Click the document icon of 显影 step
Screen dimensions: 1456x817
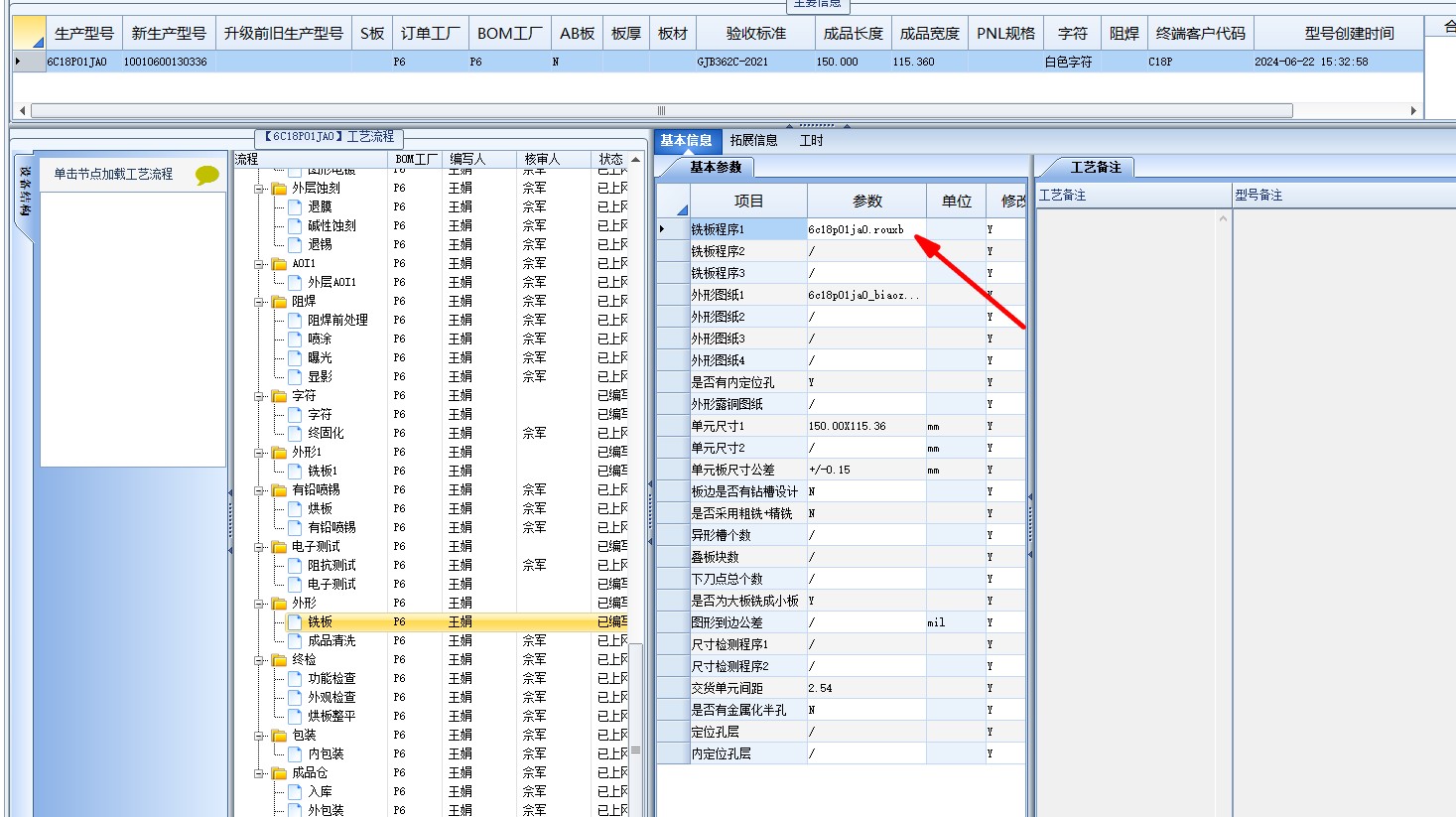(x=295, y=376)
